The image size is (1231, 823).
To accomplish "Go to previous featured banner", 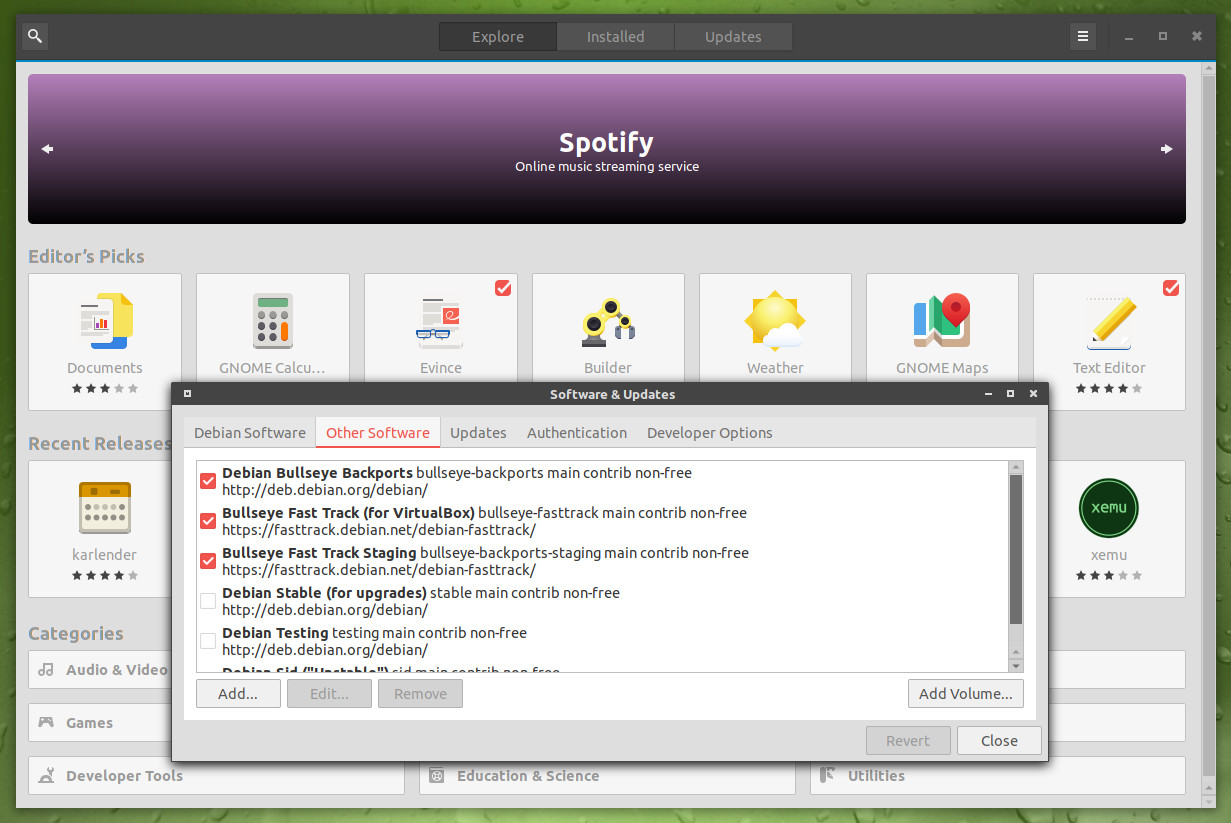I will coord(47,149).
